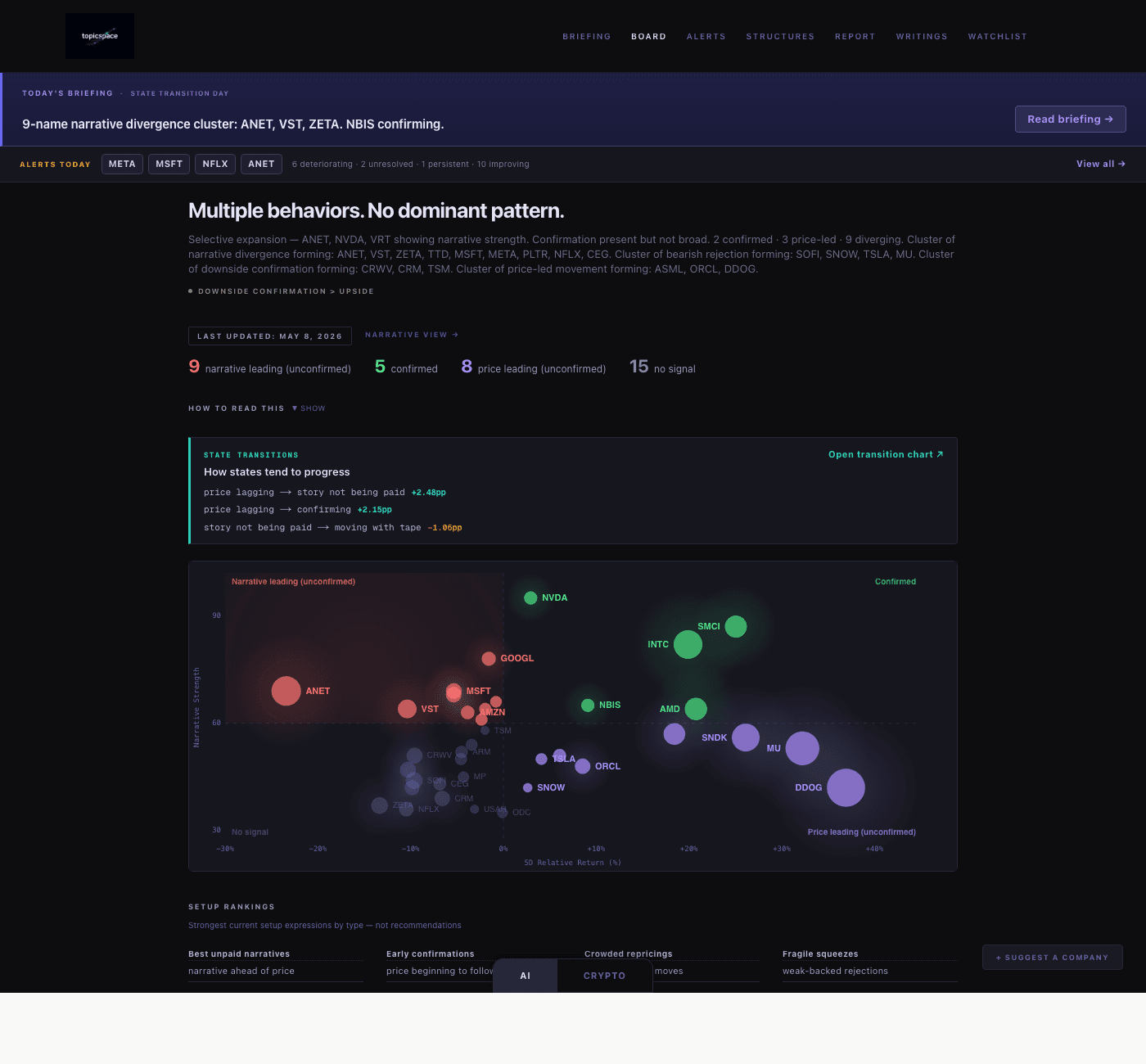The image size is (1146, 1064).
Task: Click the 'Confirmed' quadrant label
Action: pyautogui.click(x=896, y=582)
